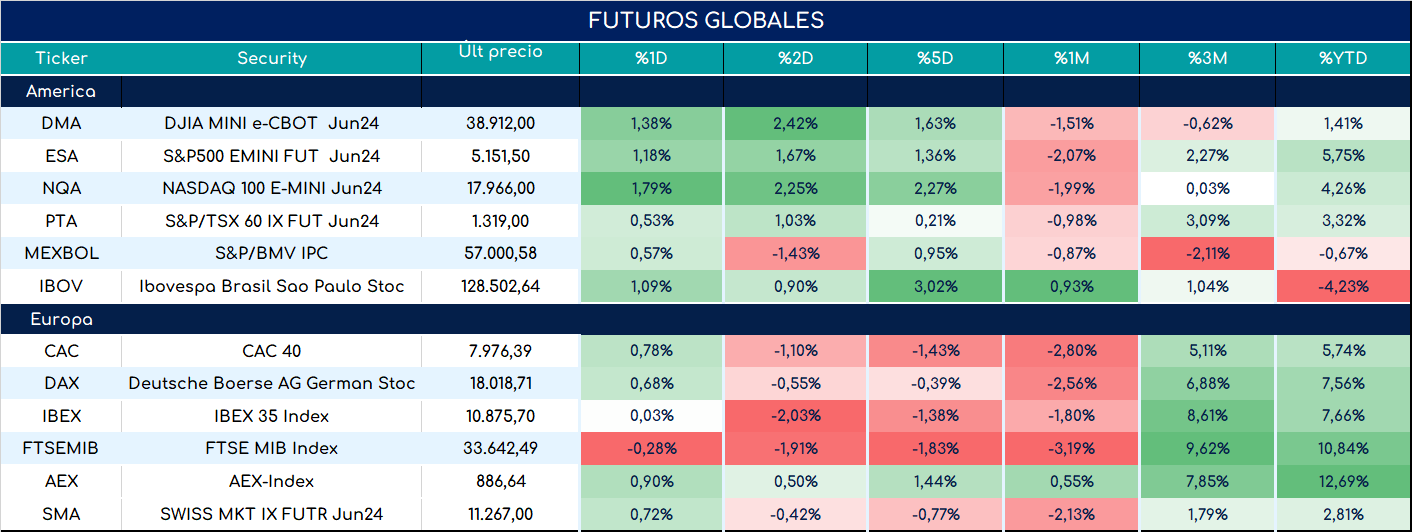Select the NASDAQ 100 E-MINI Jun24 cell
The height and width of the screenshot is (532, 1412).
(272, 188)
